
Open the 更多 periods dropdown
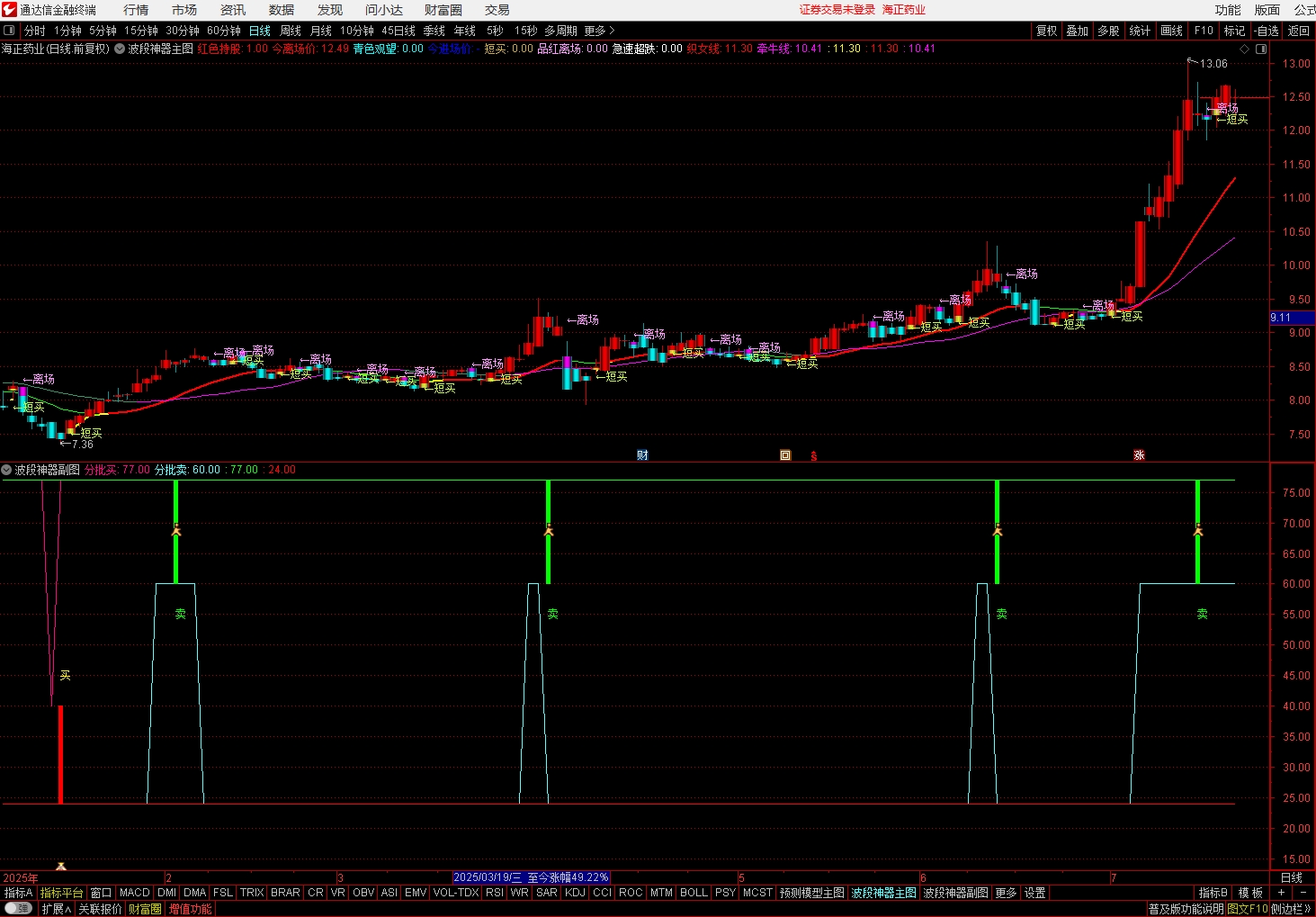click(x=599, y=31)
